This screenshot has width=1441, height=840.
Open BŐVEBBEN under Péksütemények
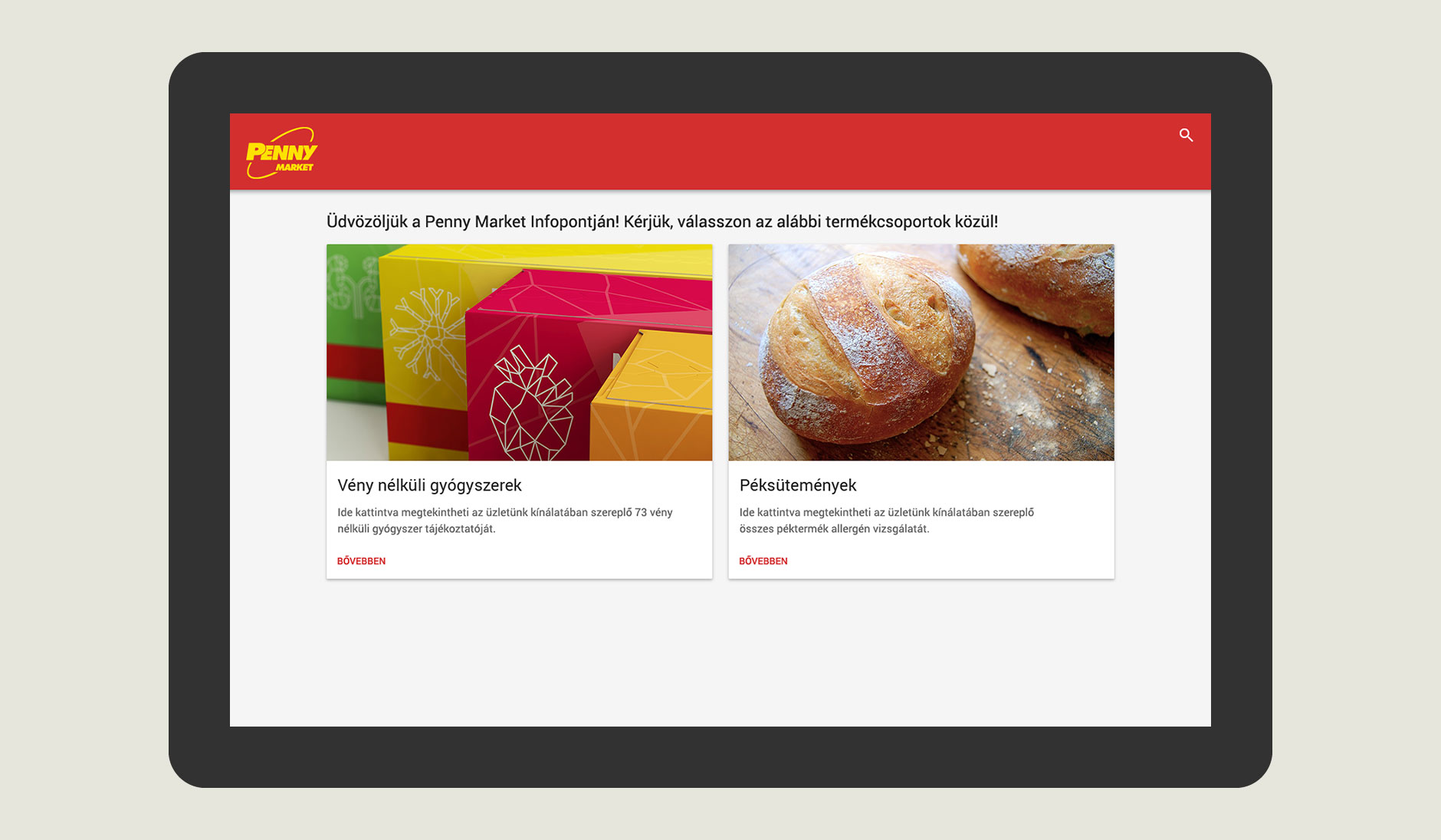click(x=763, y=561)
